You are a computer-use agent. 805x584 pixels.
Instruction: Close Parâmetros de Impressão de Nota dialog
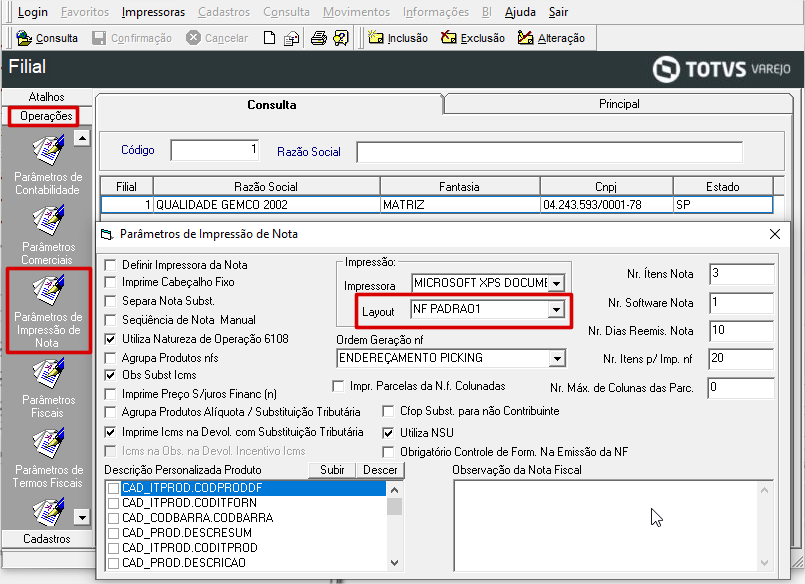pyautogui.click(x=775, y=234)
